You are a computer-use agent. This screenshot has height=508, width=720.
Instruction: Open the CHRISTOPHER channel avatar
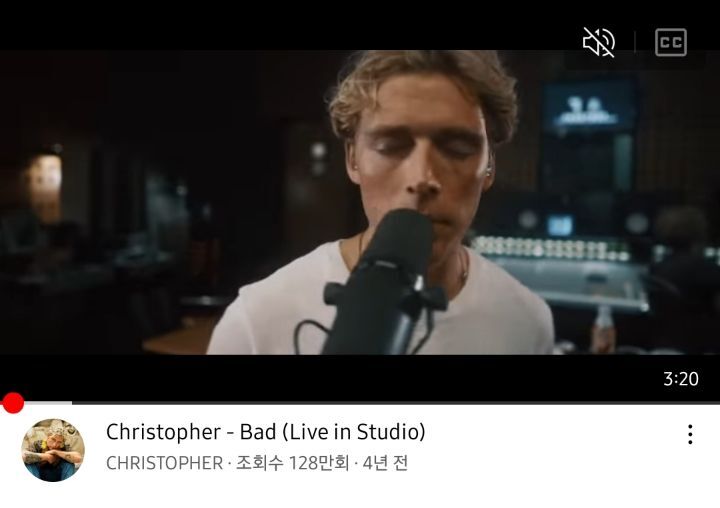[x=53, y=450]
